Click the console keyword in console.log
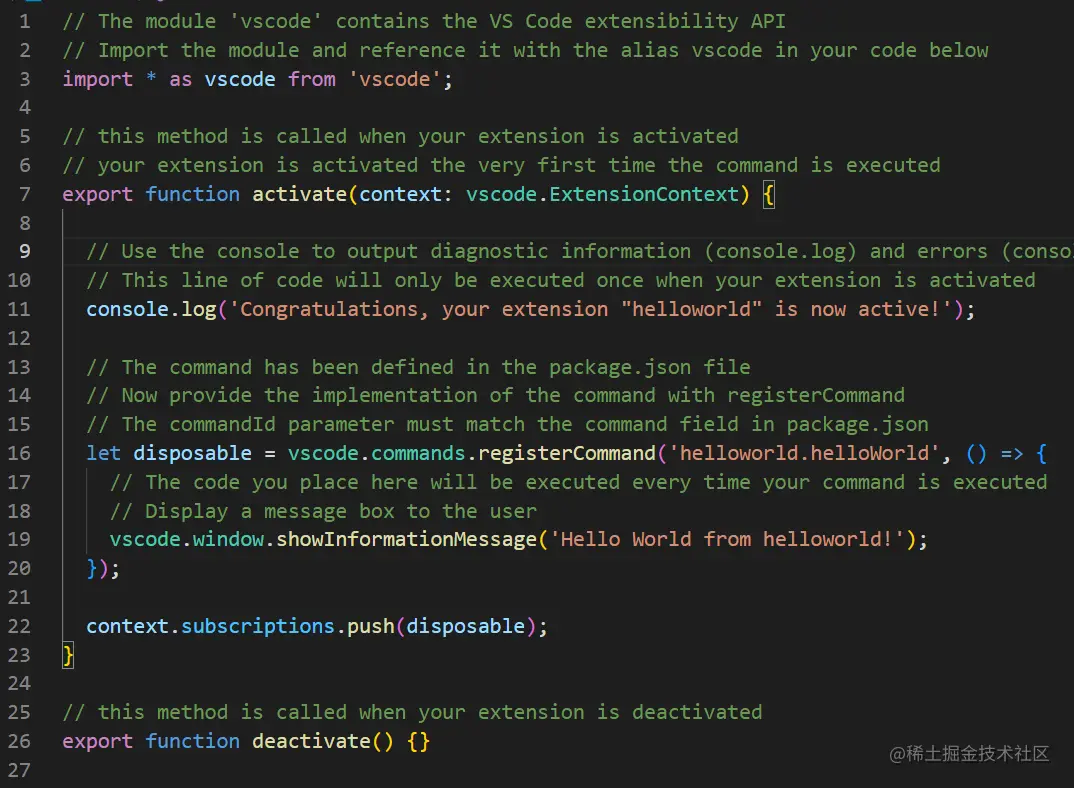This screenshot has height=788, width=1074. (127, 309)
